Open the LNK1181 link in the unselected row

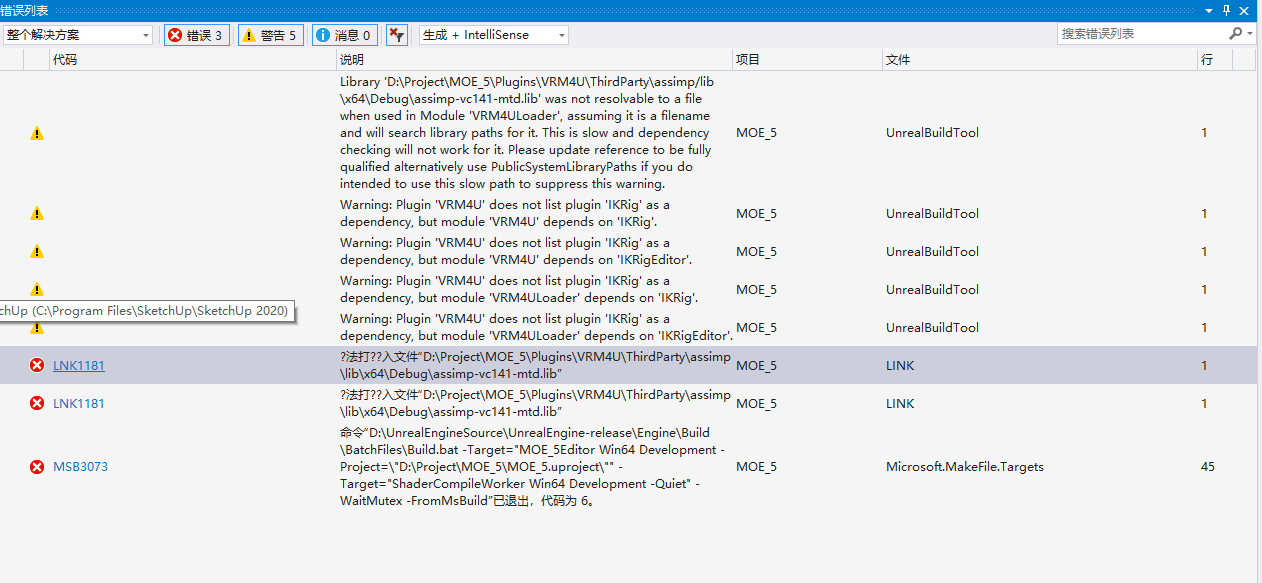(79, 404)
